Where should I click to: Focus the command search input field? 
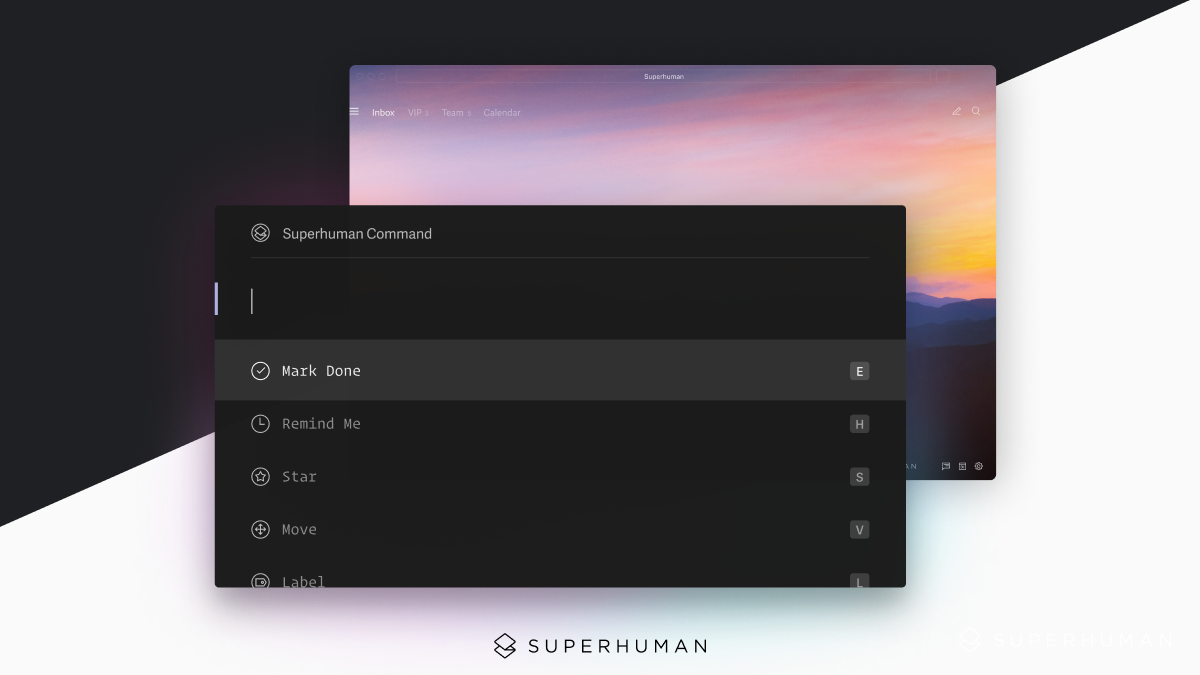(x=560, y=300)
